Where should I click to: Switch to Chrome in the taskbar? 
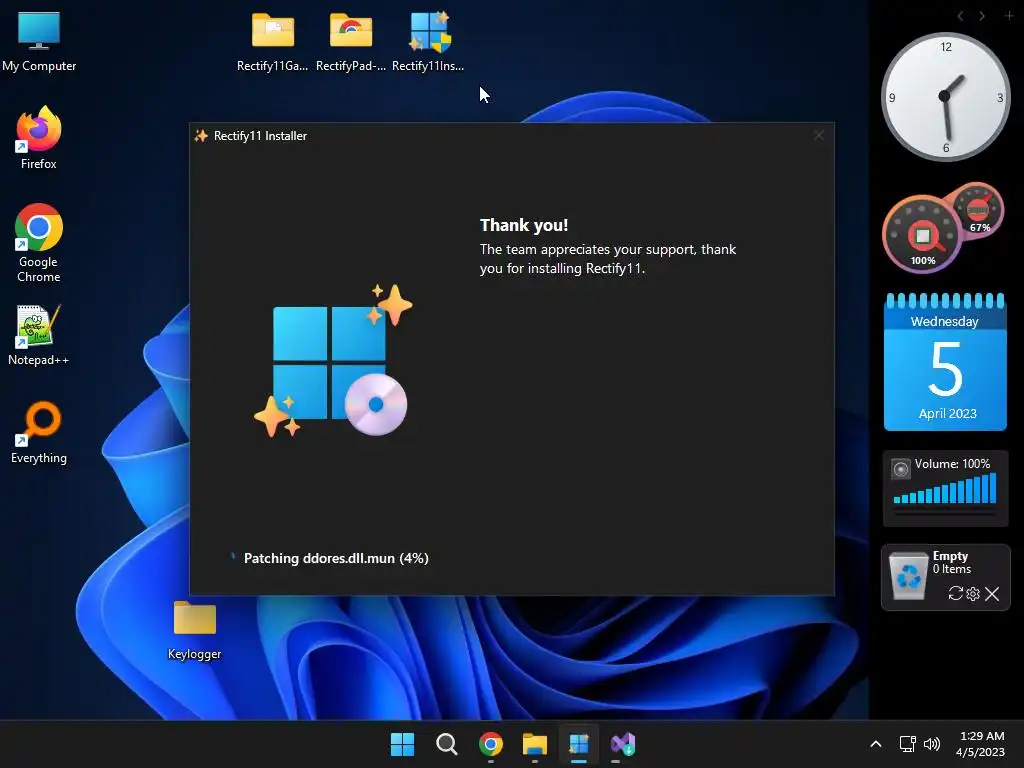(x=490, y=744)
